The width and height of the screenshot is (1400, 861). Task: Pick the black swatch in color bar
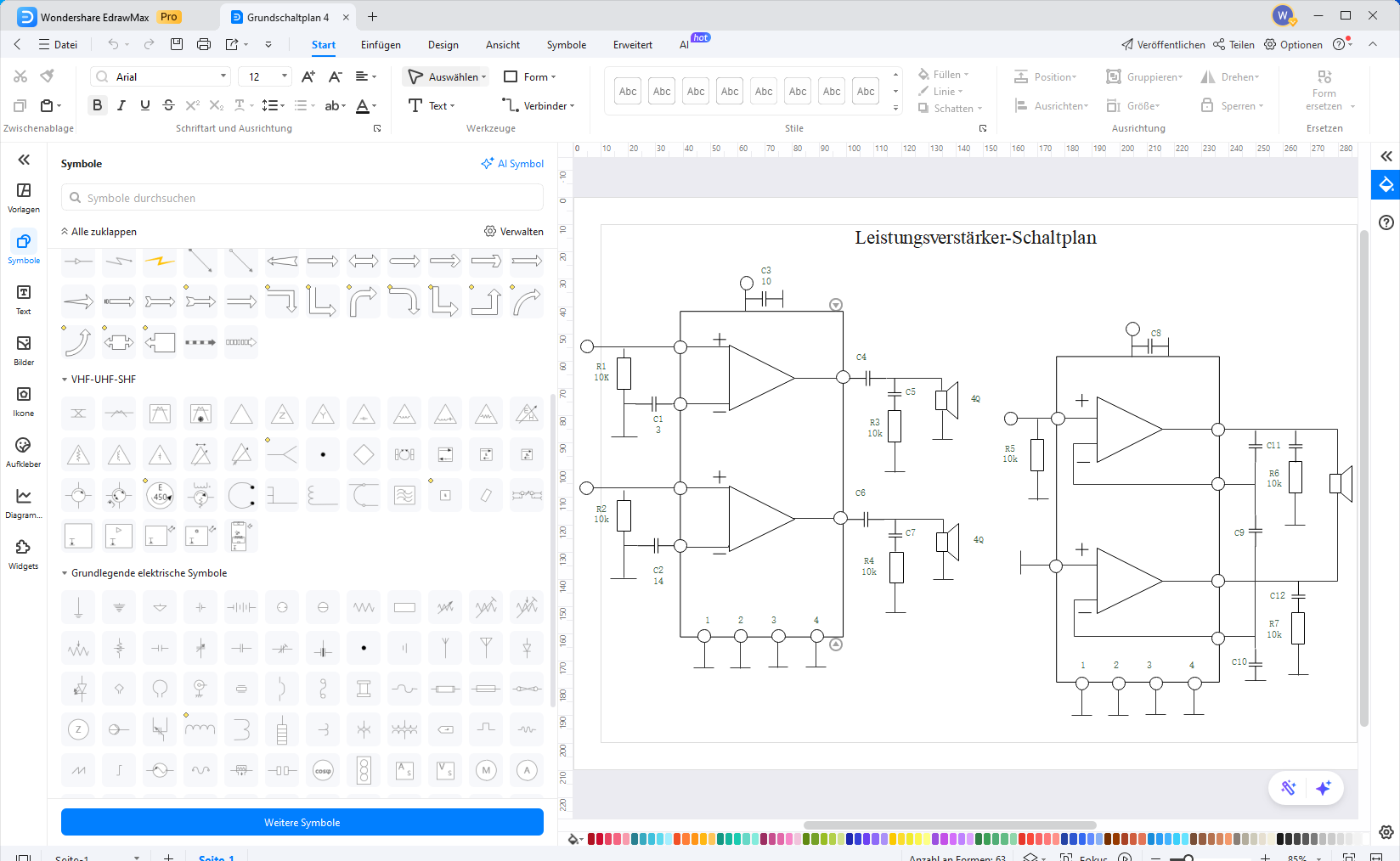pos(1281,839)
